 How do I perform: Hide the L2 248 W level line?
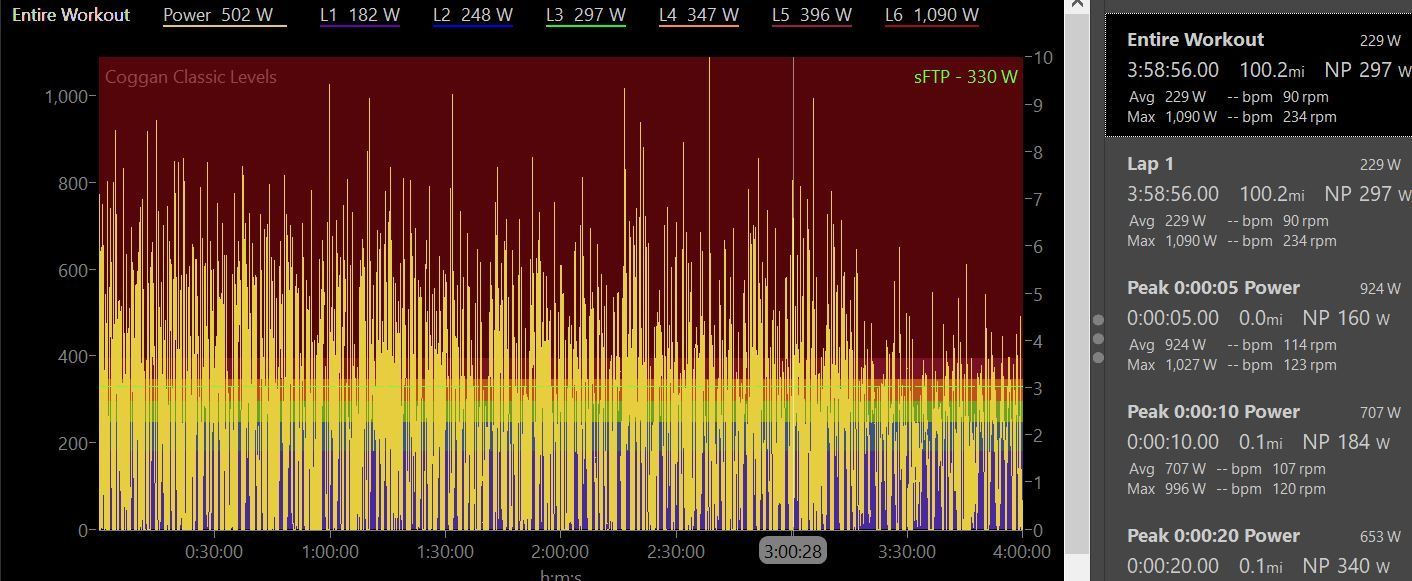click(472, 15)
